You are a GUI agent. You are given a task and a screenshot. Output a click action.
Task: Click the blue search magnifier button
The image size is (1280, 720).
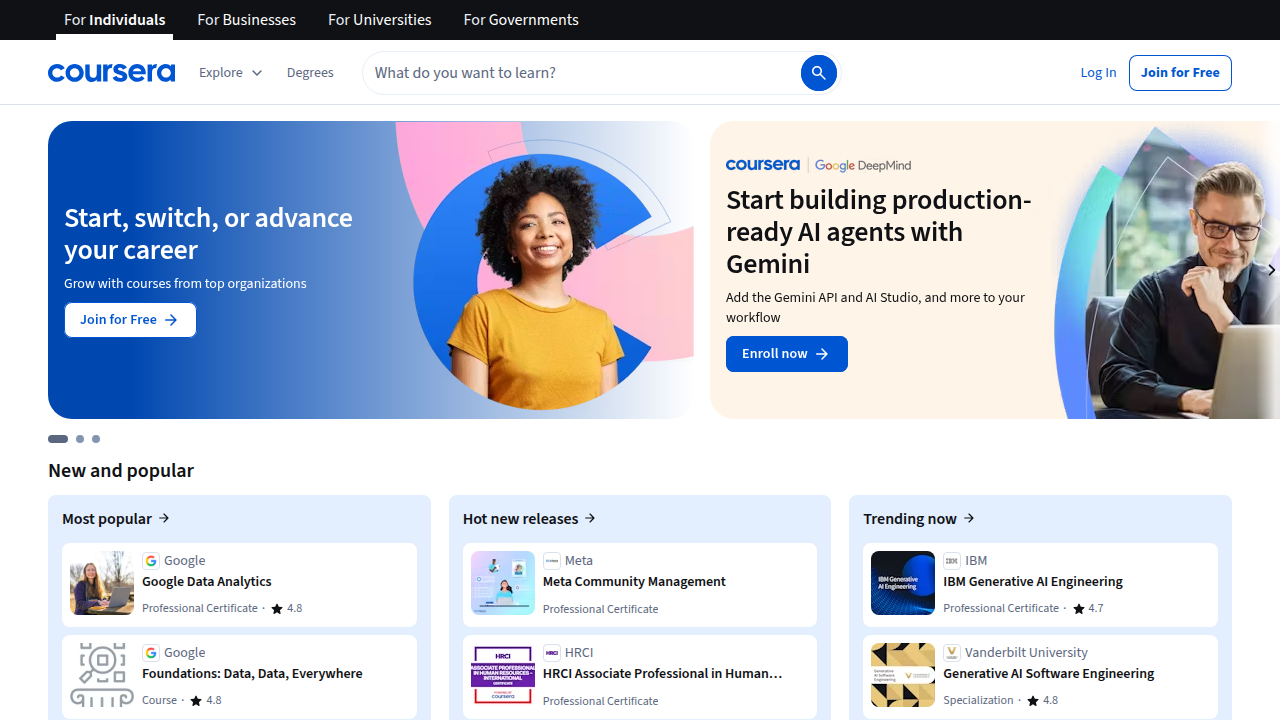pos(818,73)
